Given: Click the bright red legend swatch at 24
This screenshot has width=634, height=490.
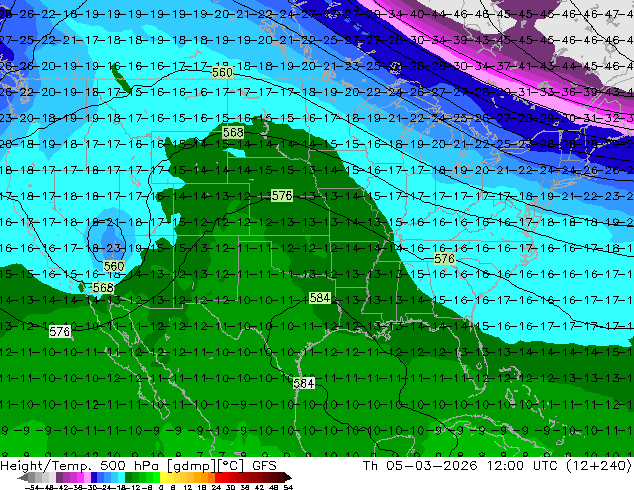Looking at the screenshot, I should pos(218,477).
